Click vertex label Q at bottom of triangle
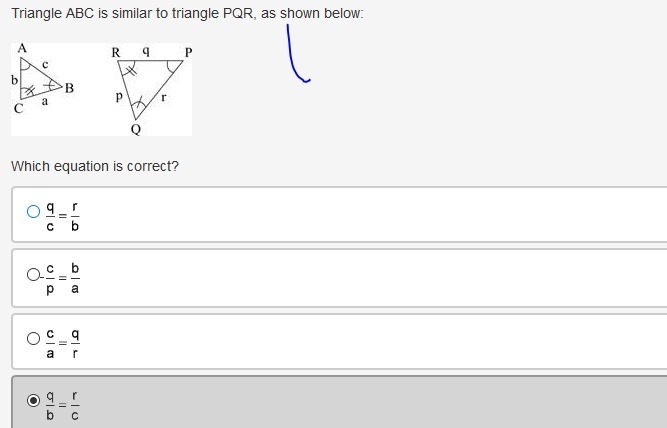The image size is (667, 428). 136,129
